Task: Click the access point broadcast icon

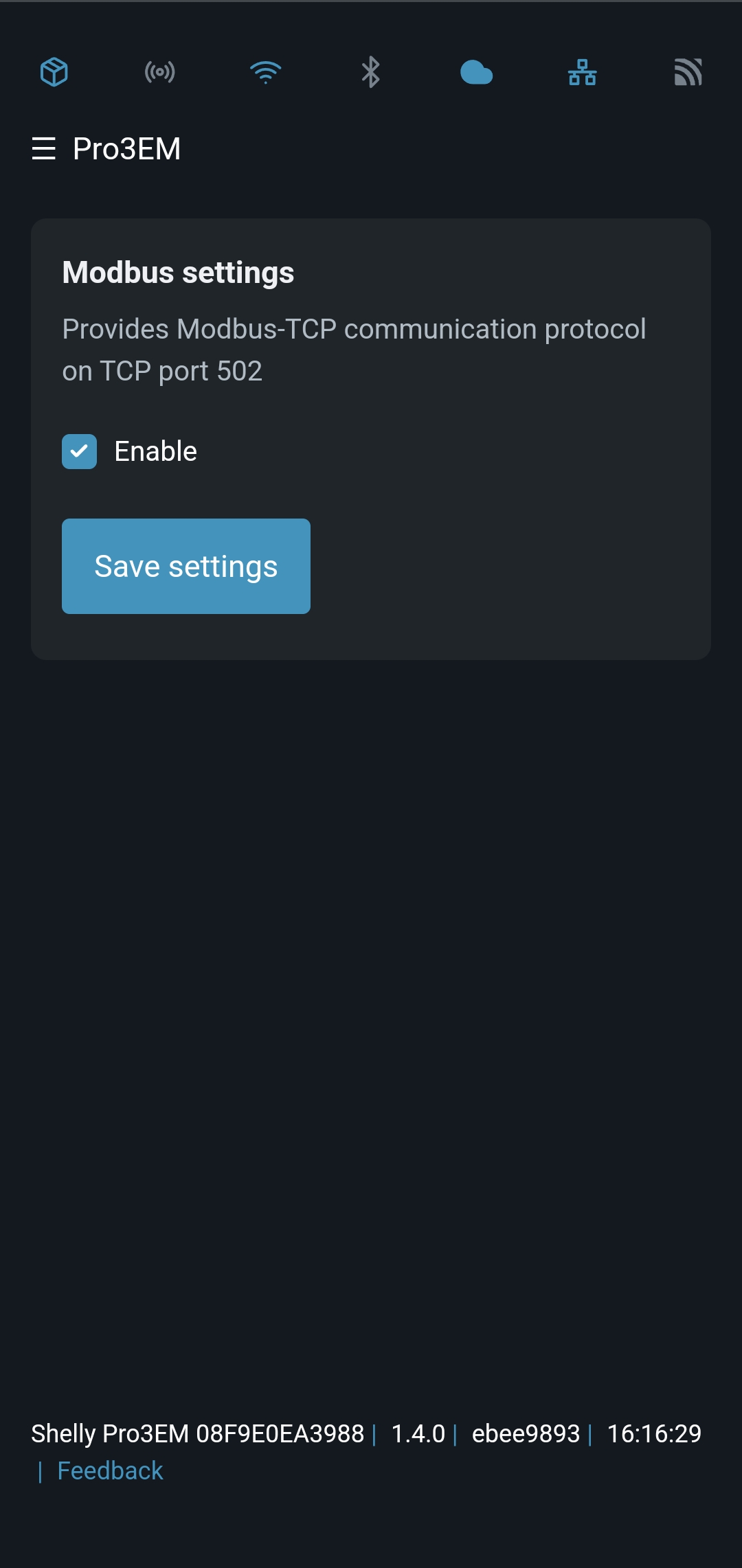Action: (x=160, y=72)
